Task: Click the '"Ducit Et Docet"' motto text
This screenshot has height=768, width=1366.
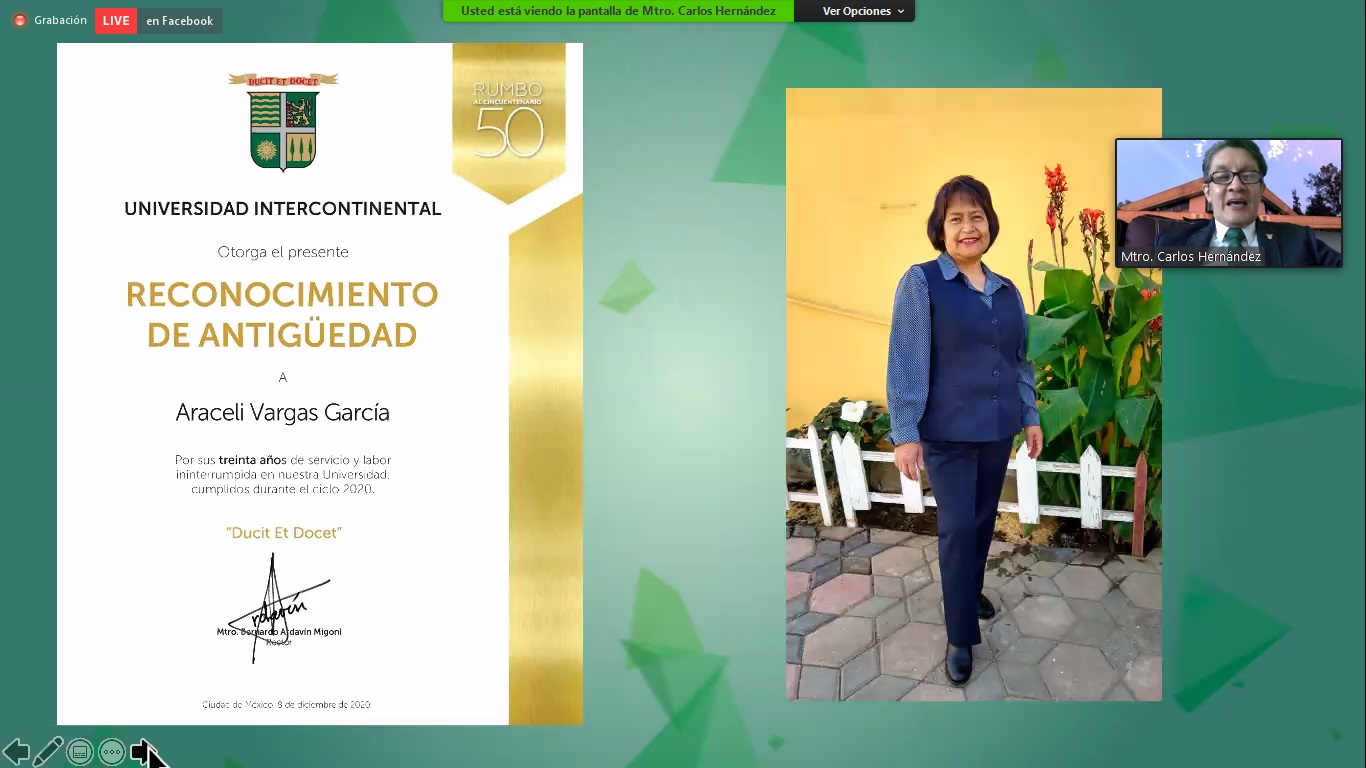Action: [284, 533]
